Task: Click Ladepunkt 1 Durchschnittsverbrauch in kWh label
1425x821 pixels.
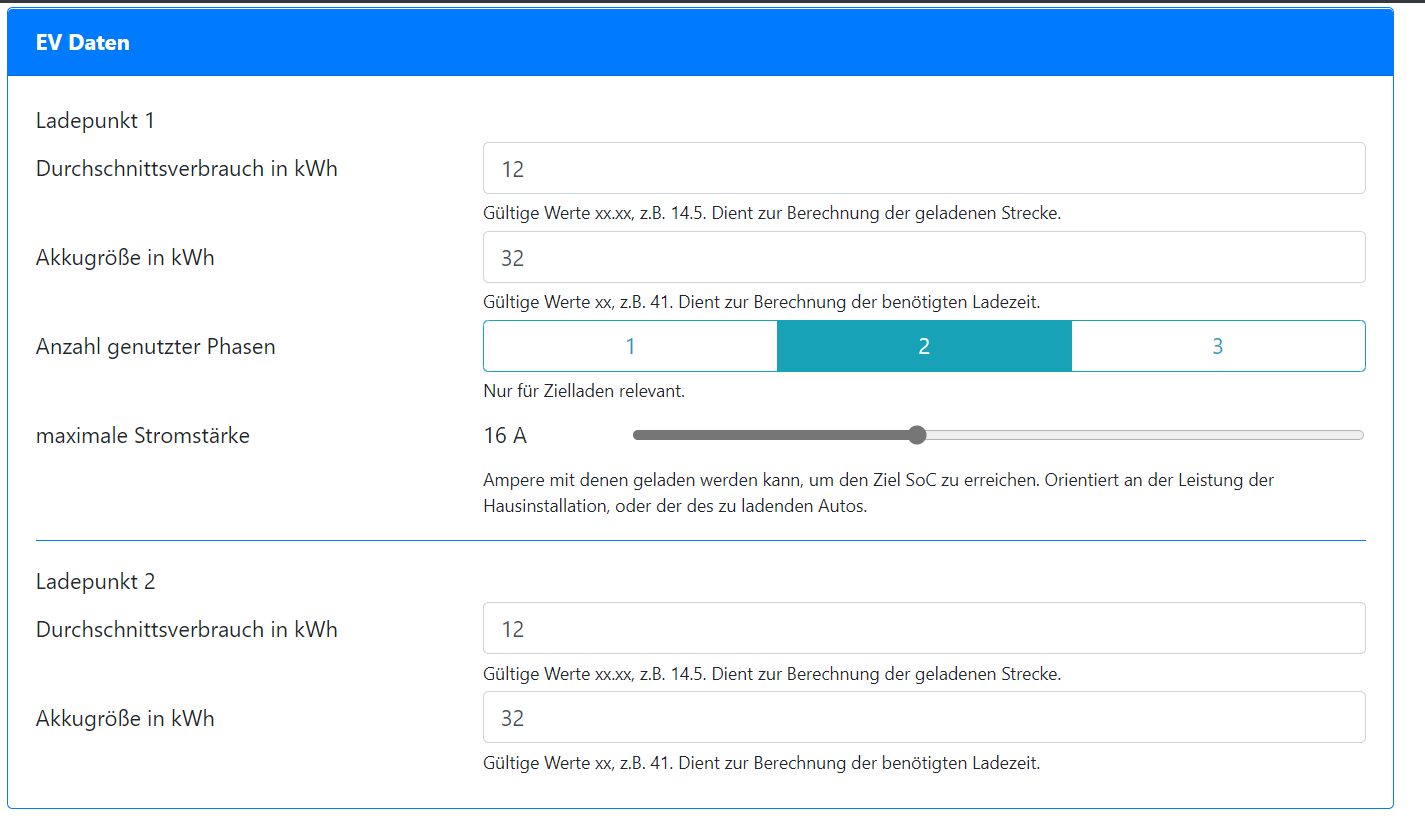Action: click(x=187, y=168)
